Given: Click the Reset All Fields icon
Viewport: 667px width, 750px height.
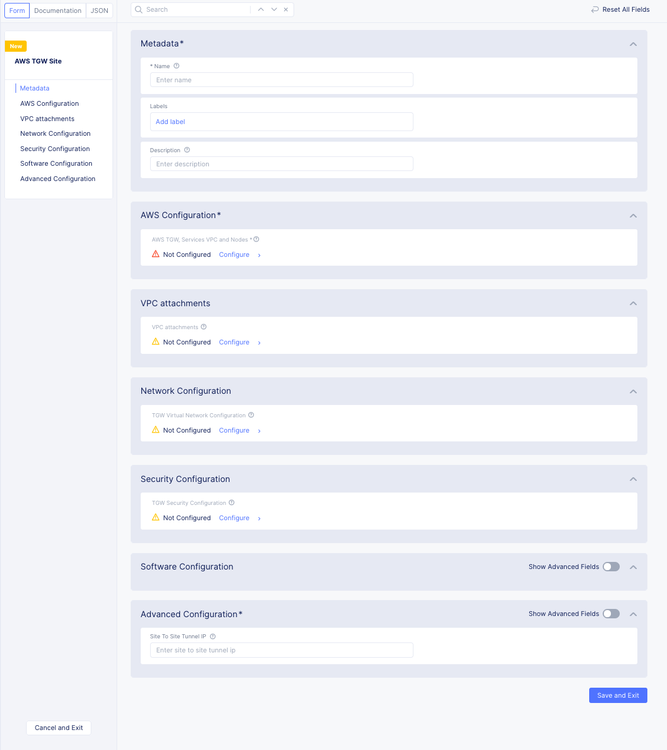Looking at the screenshot, I should pyautogui.click(x=595, y=9).
